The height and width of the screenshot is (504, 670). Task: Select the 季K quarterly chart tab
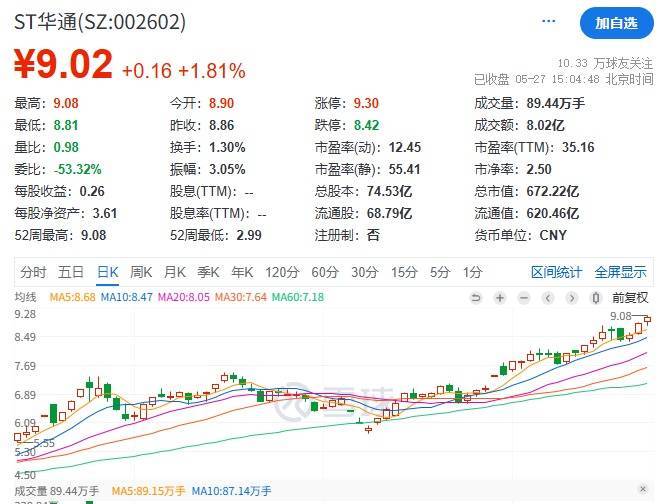(208, 272)
